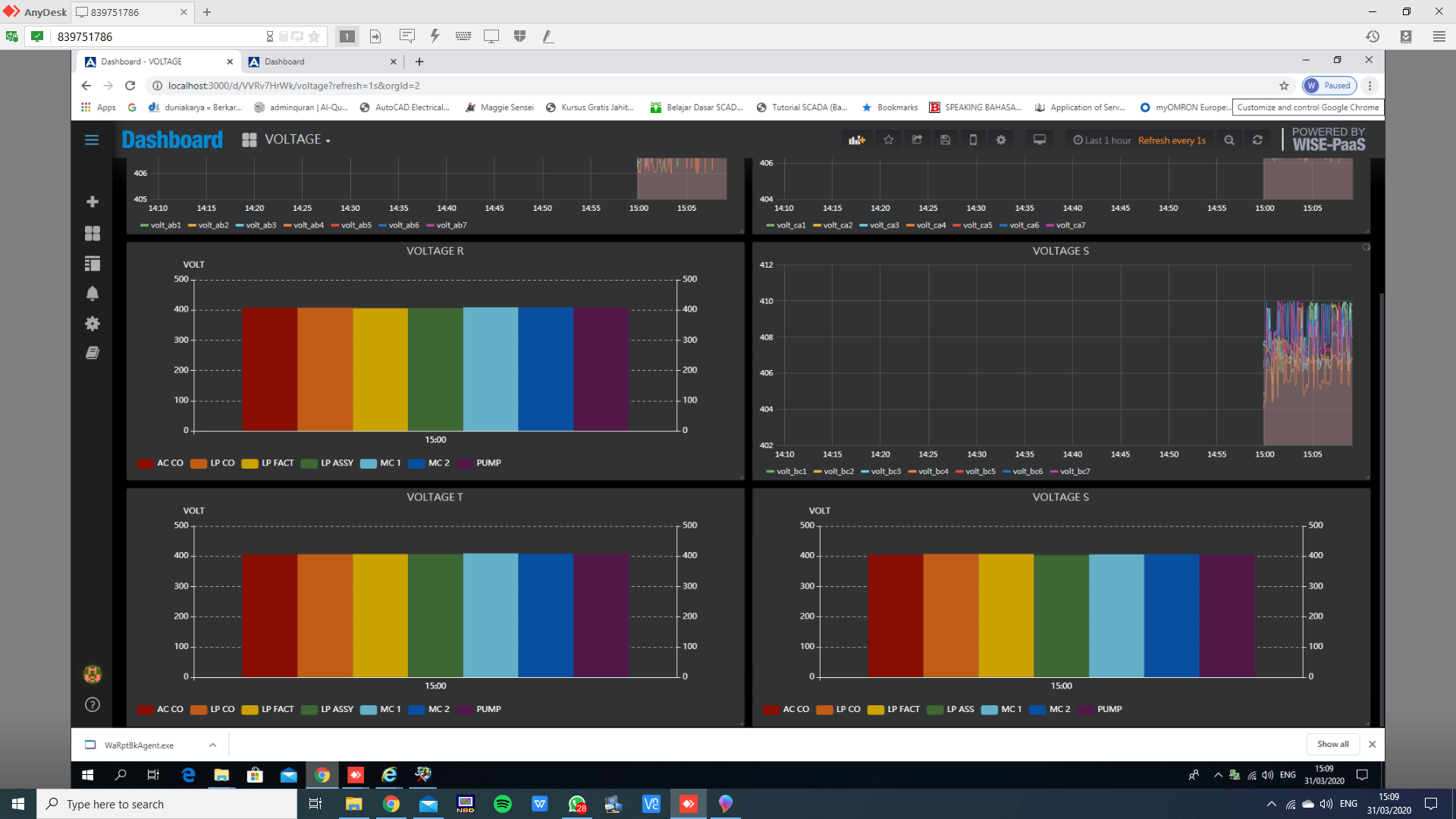Open the Help question mark icon

[x=93, y=704]
